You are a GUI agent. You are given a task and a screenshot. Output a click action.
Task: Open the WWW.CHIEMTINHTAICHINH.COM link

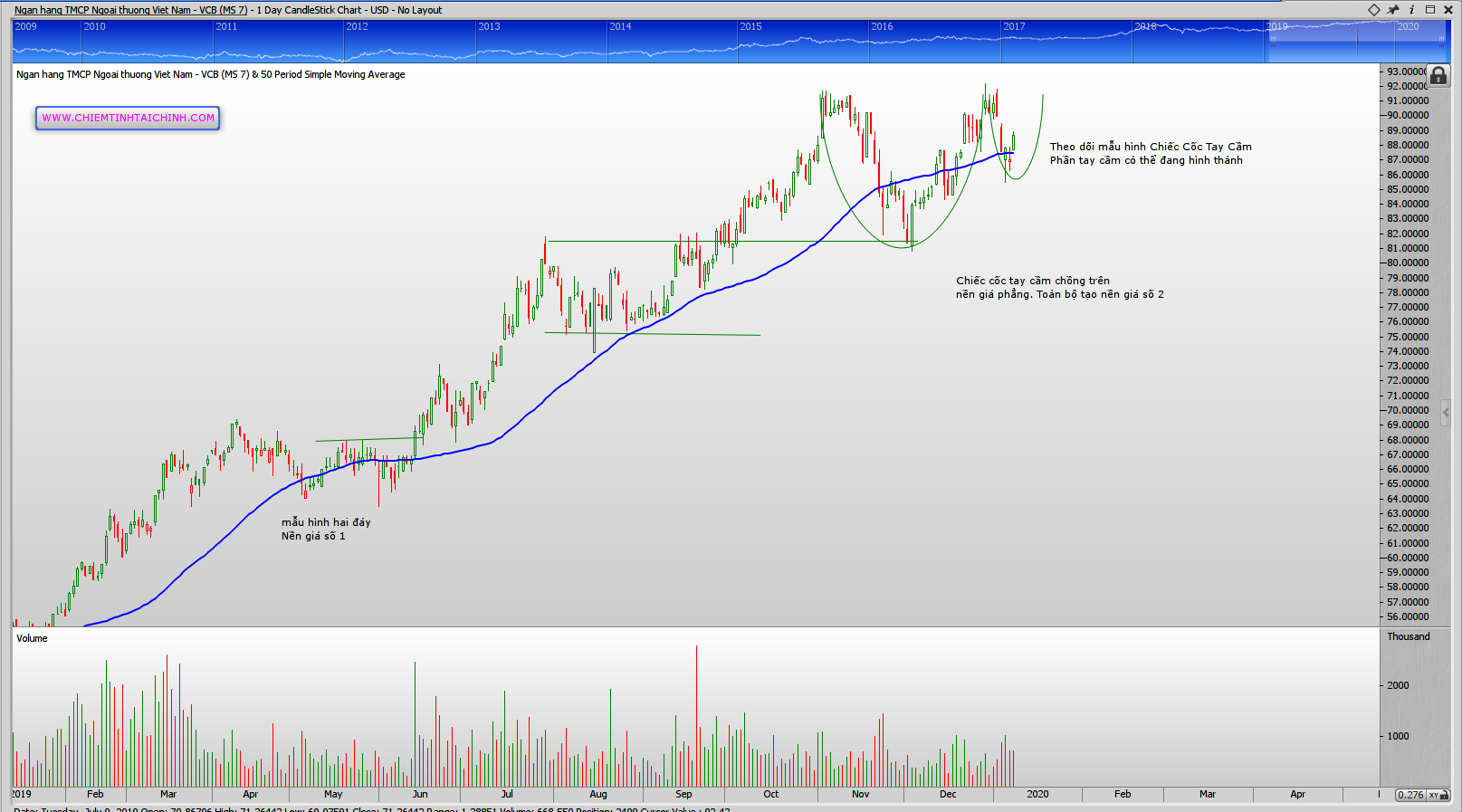tap(128, 118)
